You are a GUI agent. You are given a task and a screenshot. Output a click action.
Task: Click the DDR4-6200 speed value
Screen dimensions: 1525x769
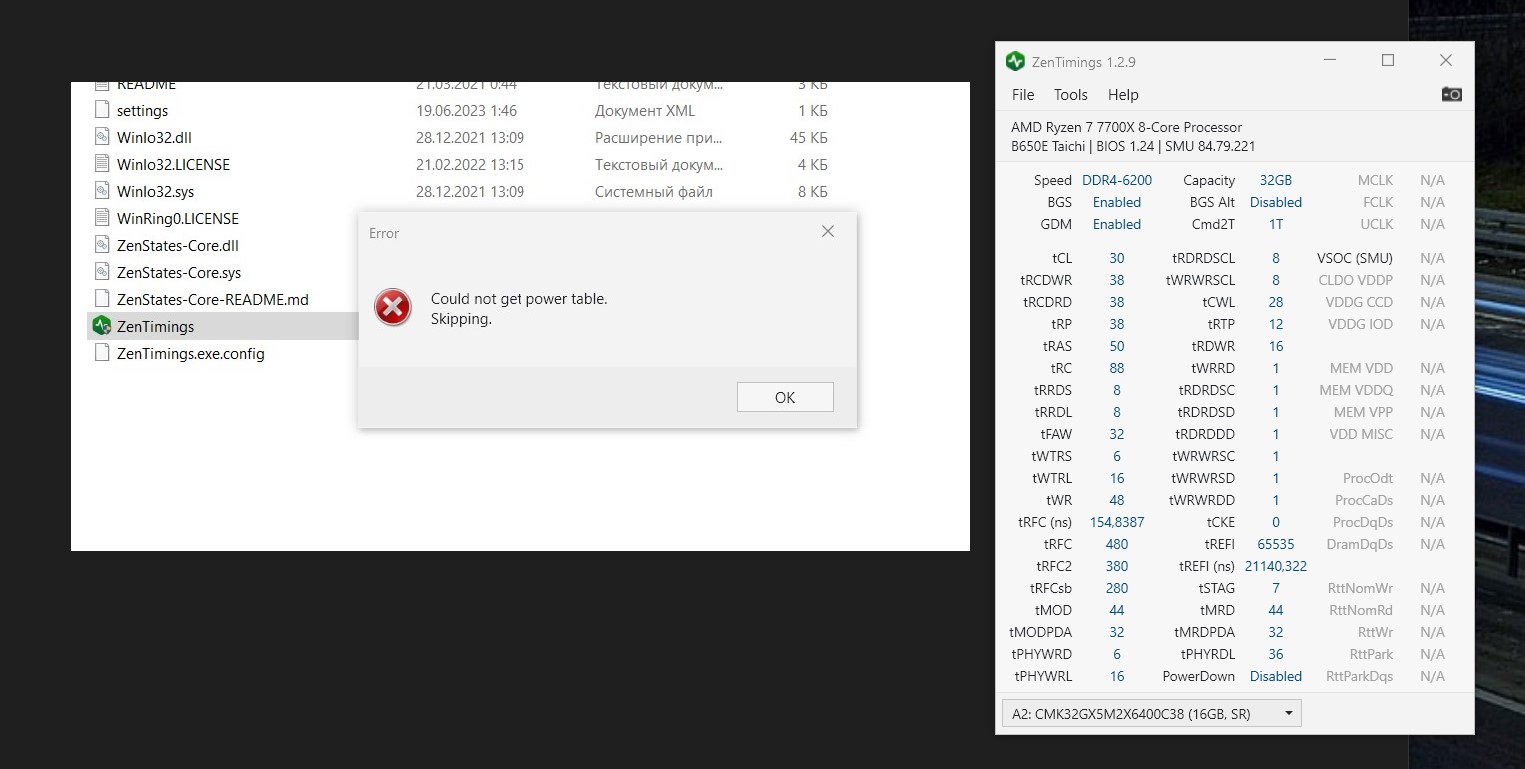coord(1117,180)
